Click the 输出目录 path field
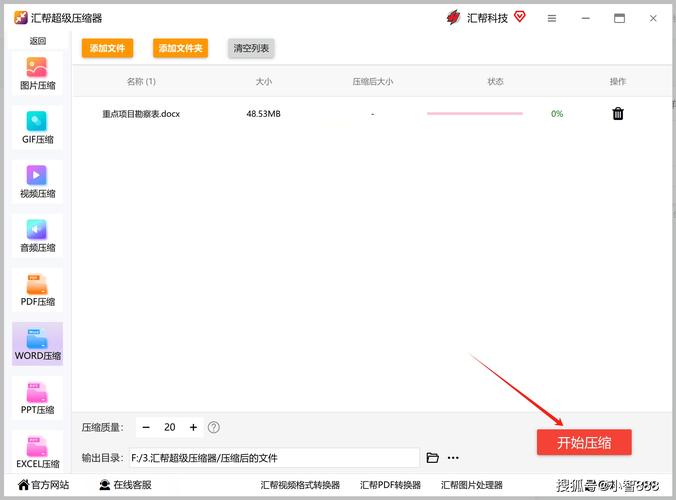Viewport: 676px width, 500px height. tap(274, 458)
